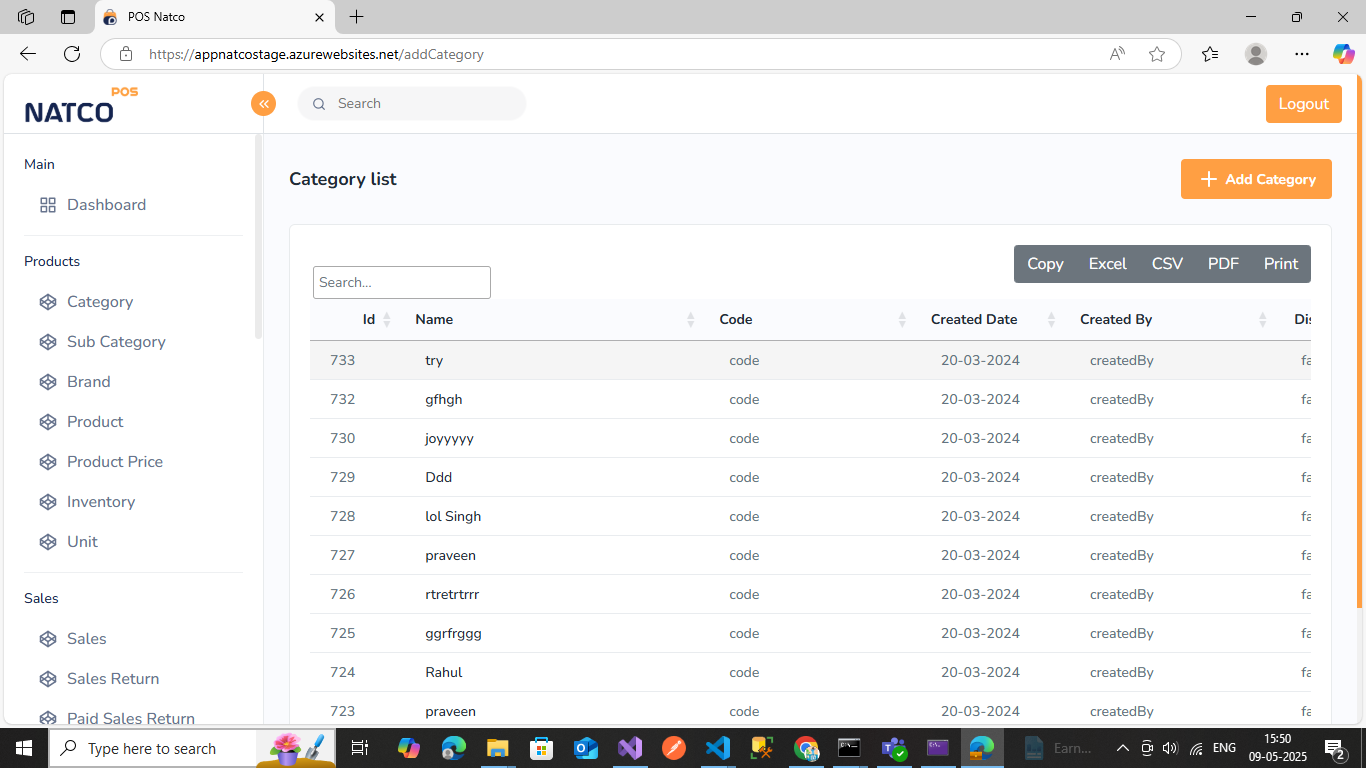1366x768 pixels.
Task: Sort the table by the Id column
Action: pos(369,320)
